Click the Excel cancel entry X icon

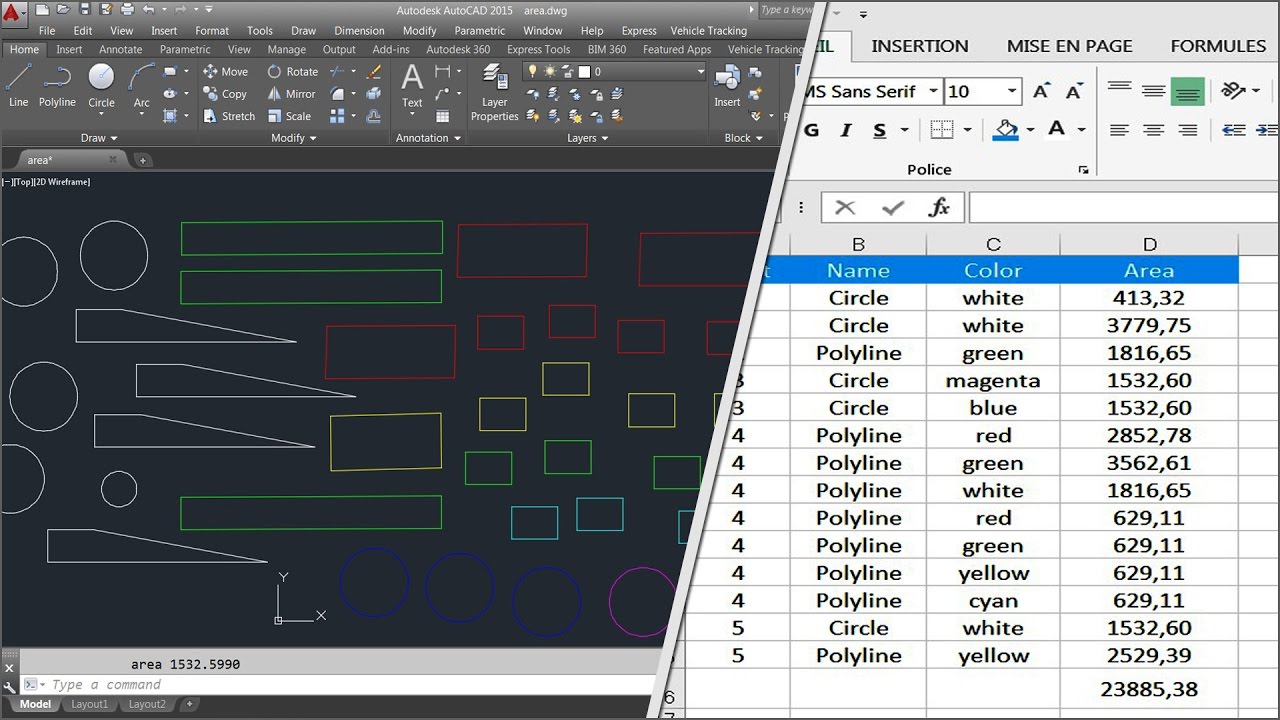[x=845, y=207]
